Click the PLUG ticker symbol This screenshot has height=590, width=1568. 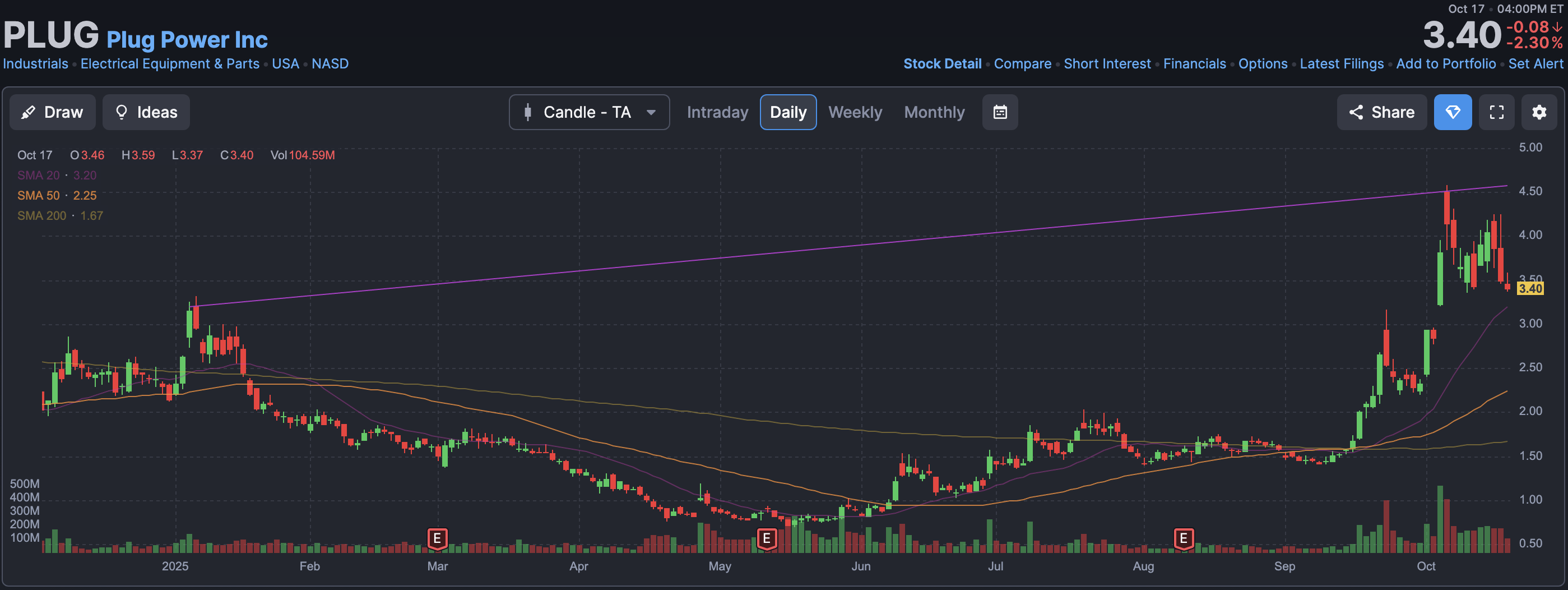click(51, 35)
